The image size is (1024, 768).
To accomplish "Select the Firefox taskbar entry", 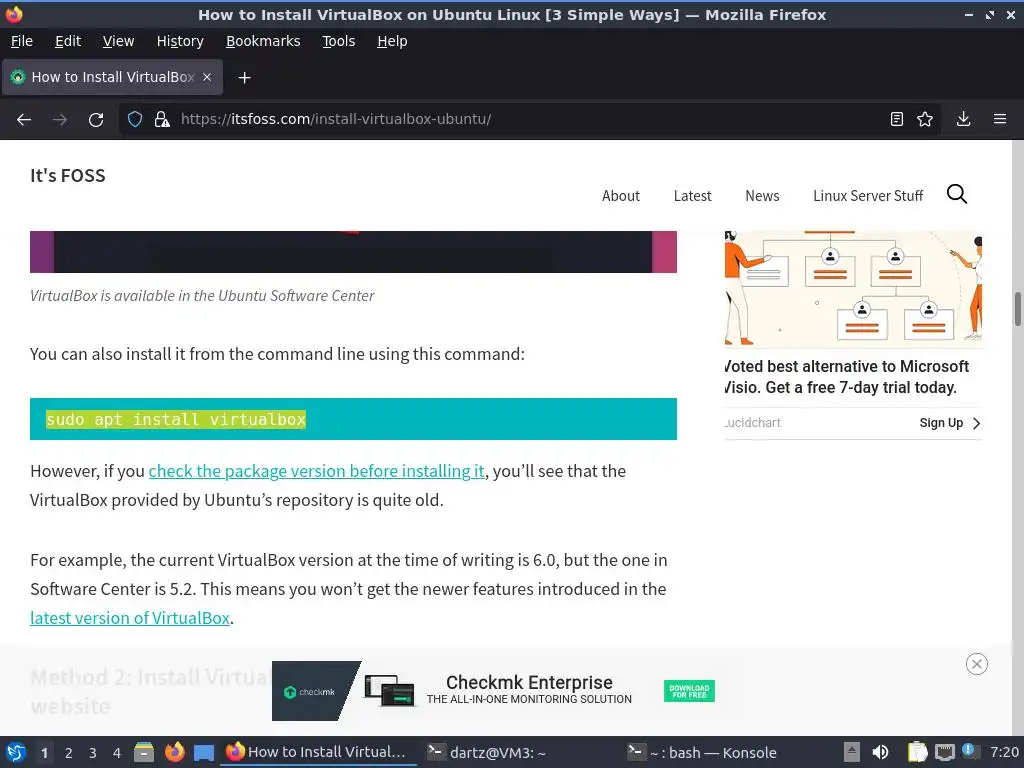I will (x=319, y=752).
